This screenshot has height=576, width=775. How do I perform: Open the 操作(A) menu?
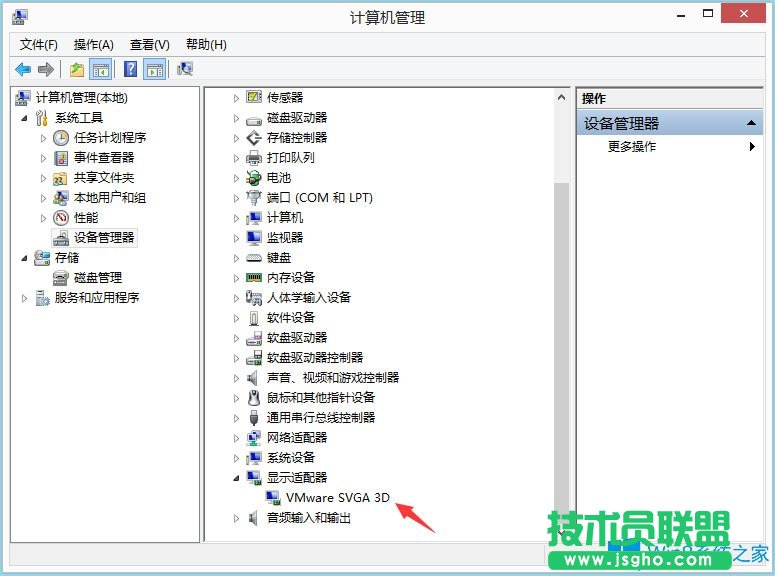[x=93, y=45]
